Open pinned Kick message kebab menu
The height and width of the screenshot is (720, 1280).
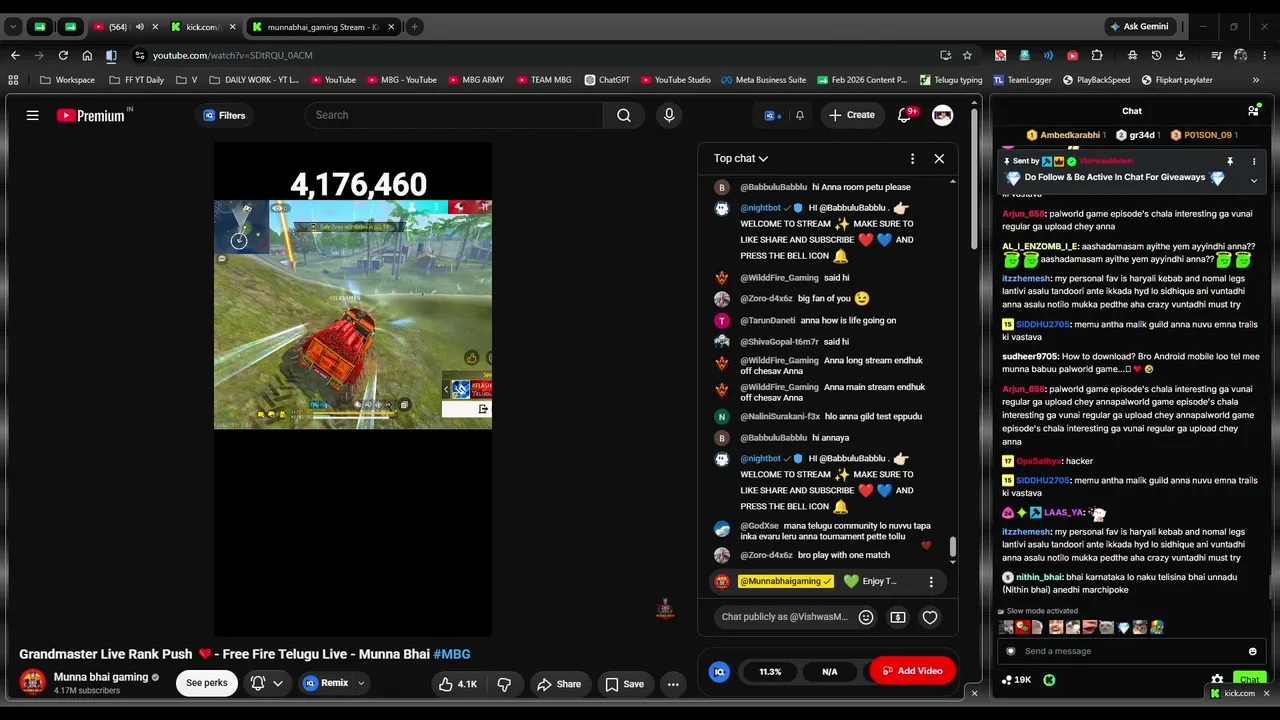click(x=1253, y=161)
